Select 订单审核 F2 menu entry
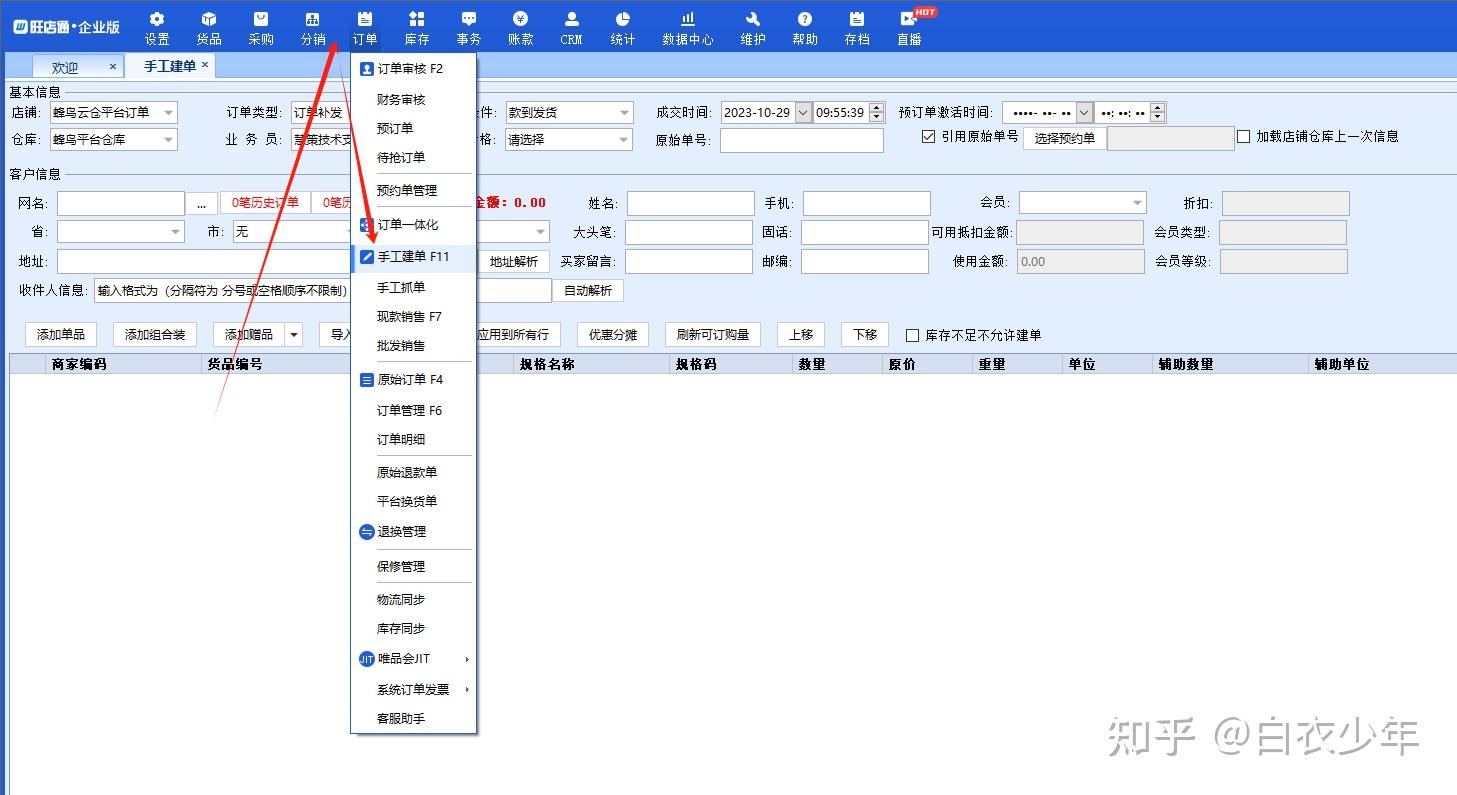The width and height of the screenshot is (1457, 795). [414, 69]
